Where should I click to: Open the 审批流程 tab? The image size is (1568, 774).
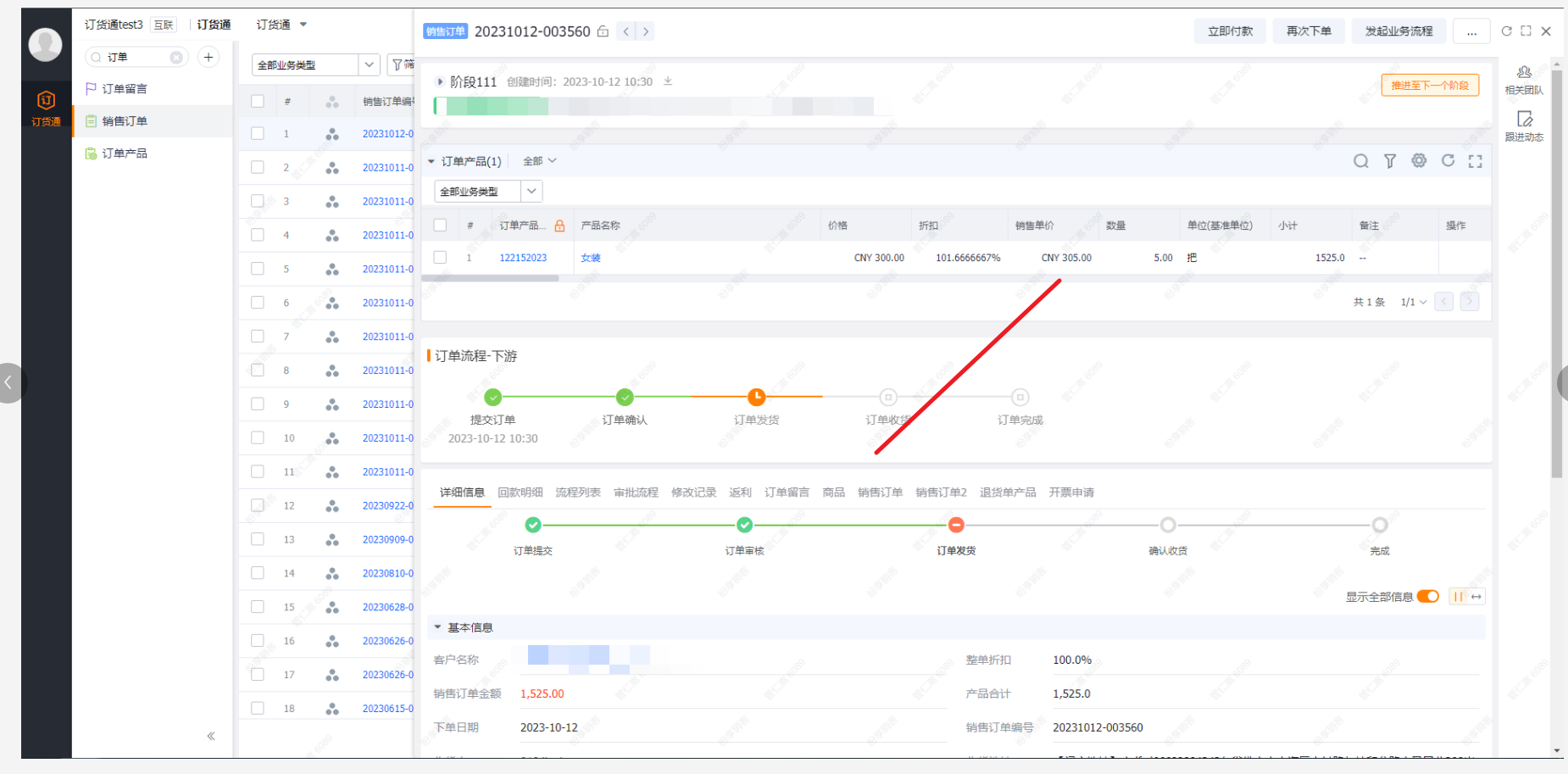click(635, 492)
